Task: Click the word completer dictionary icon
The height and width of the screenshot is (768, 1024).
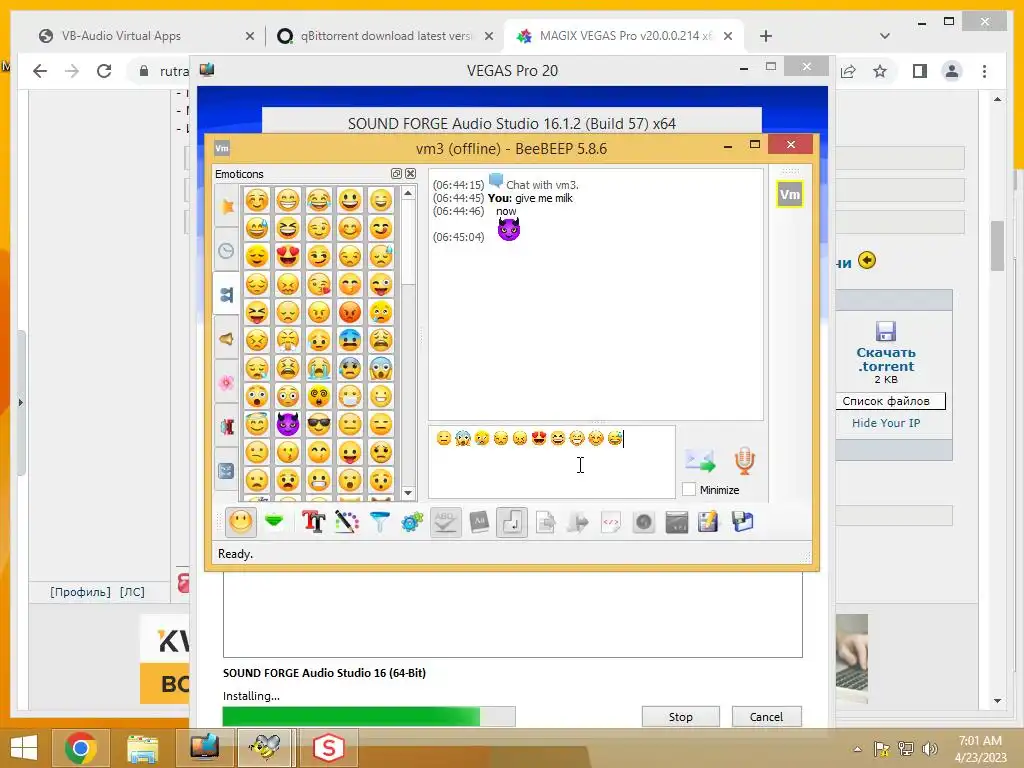Action: [x=479, y=522]
